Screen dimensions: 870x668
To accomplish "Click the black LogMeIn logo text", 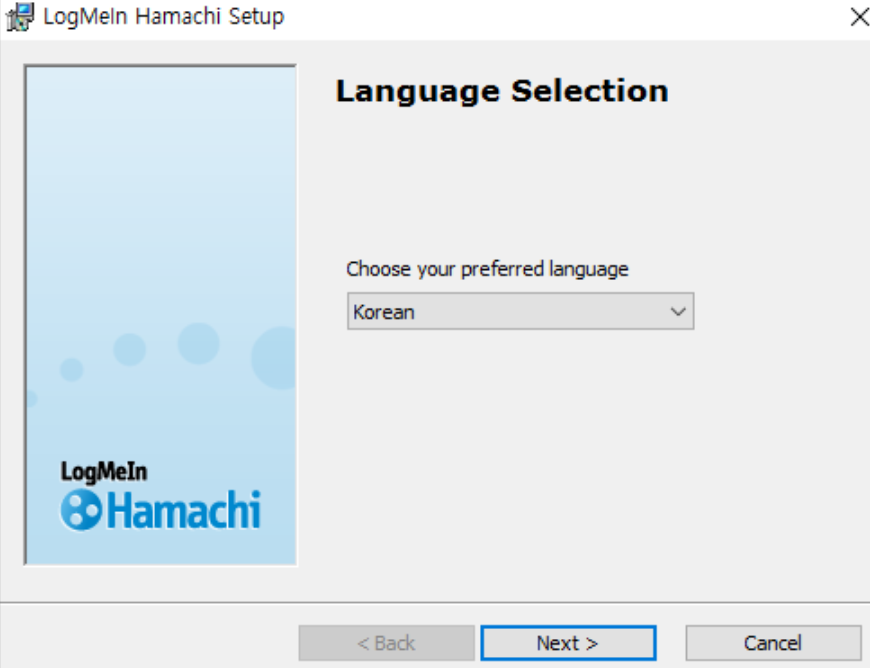I will (104, 472).
